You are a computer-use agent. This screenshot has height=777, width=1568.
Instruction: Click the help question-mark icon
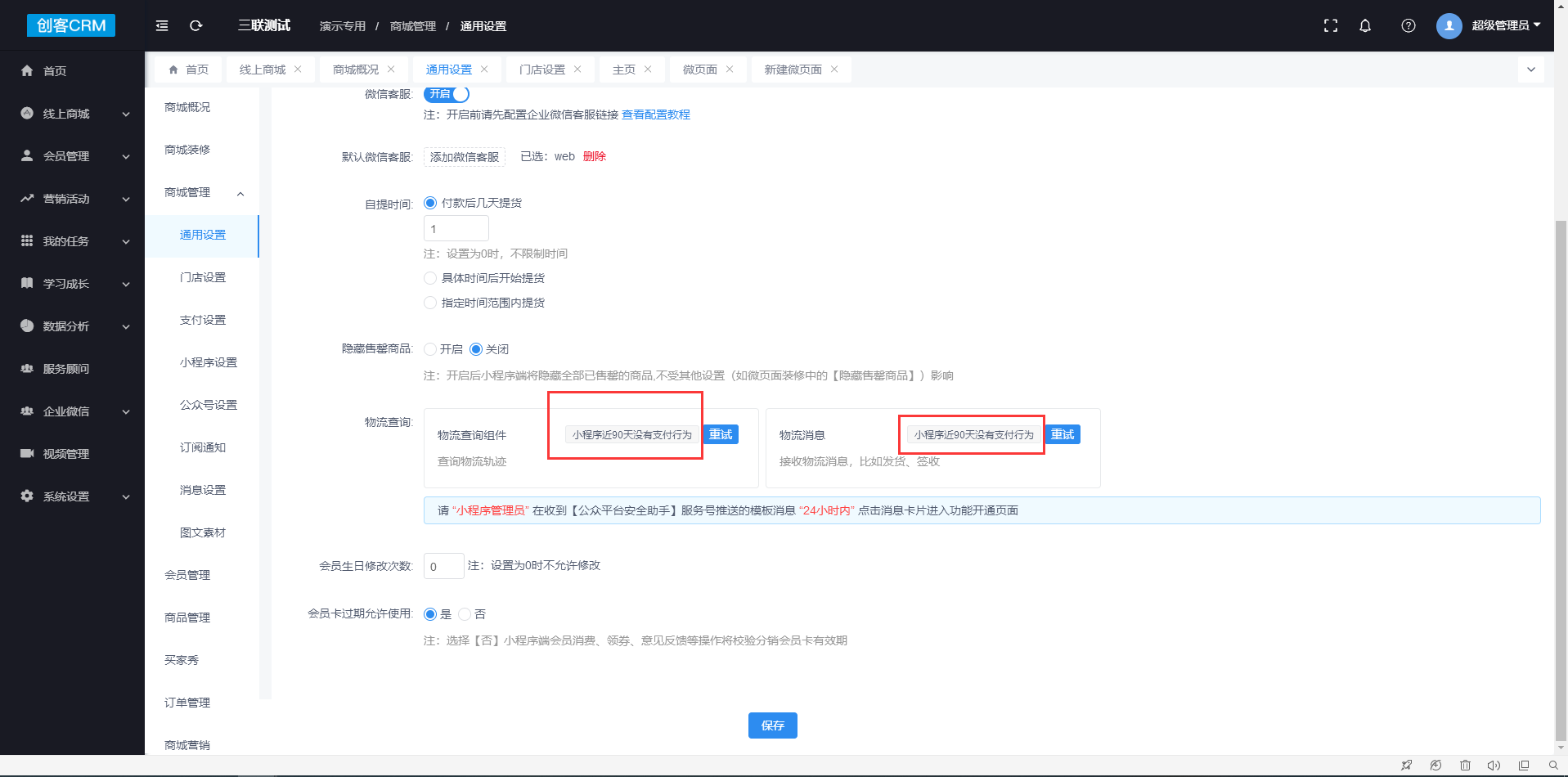point(1409,25)
